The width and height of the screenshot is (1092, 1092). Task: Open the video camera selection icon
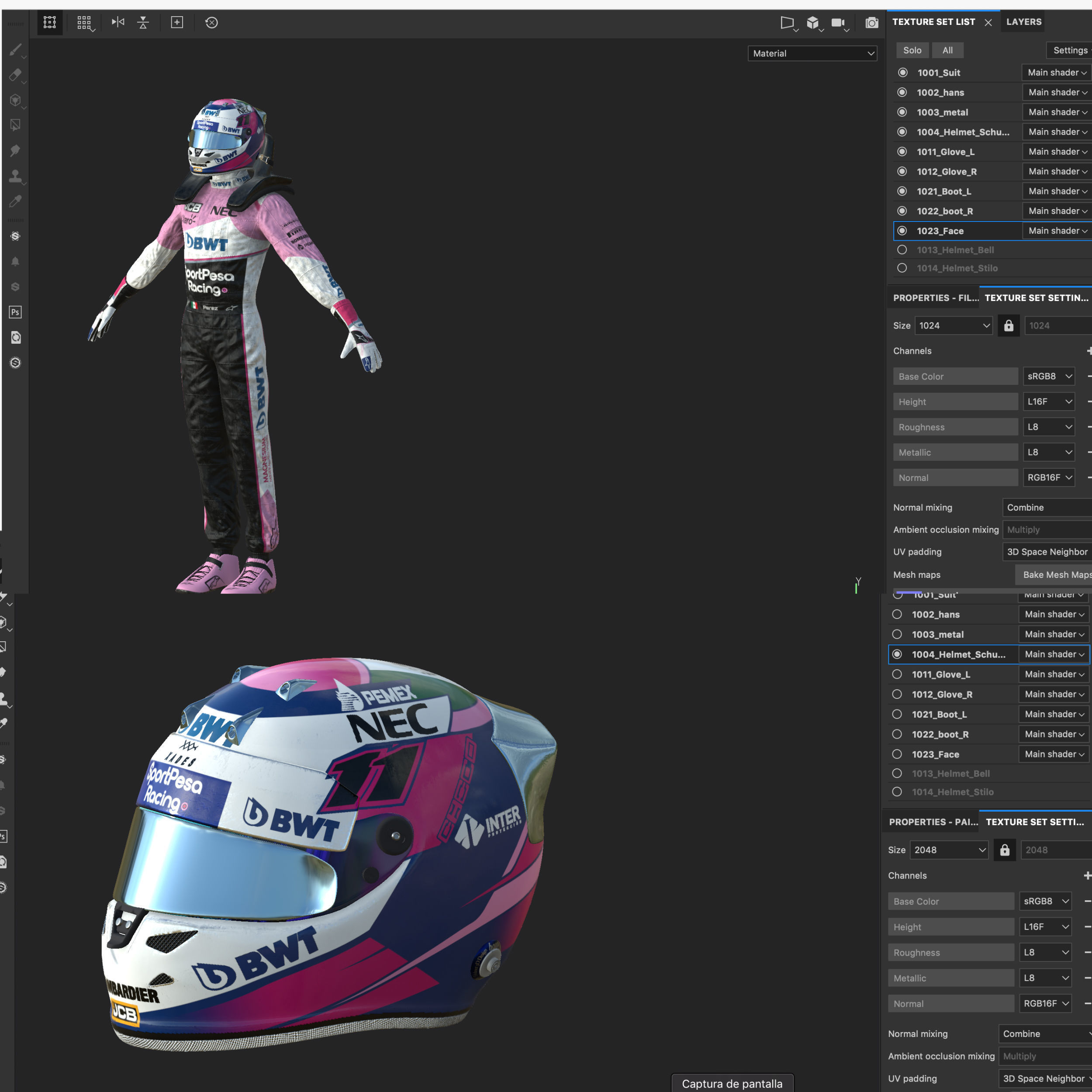coord(839,23)
